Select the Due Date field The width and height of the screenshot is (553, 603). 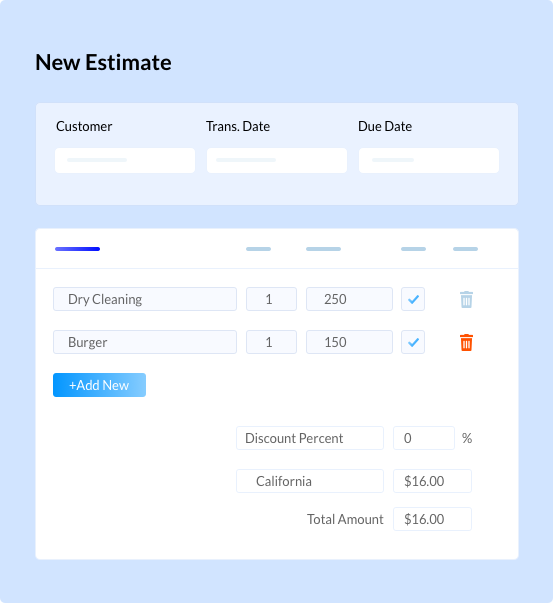pyautogui.click(x=429, y=160)
